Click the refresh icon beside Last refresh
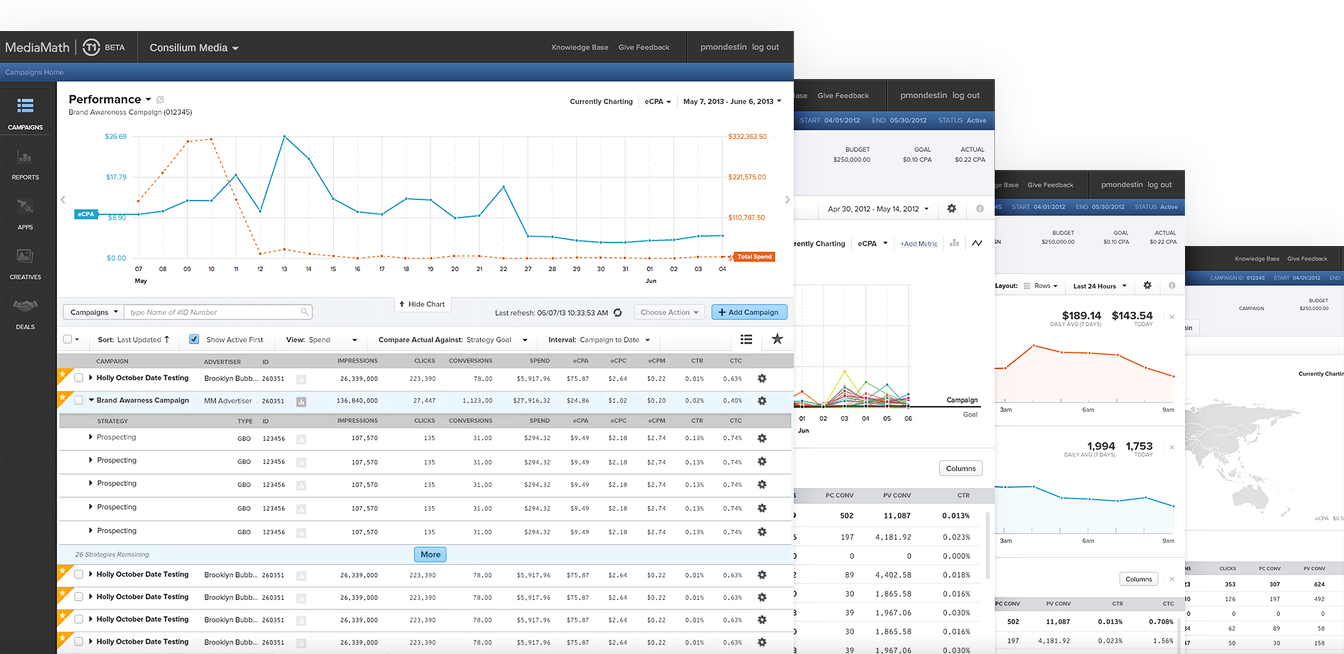Image resolution: width=1344 pixels, height=654 pixels. 618,313
